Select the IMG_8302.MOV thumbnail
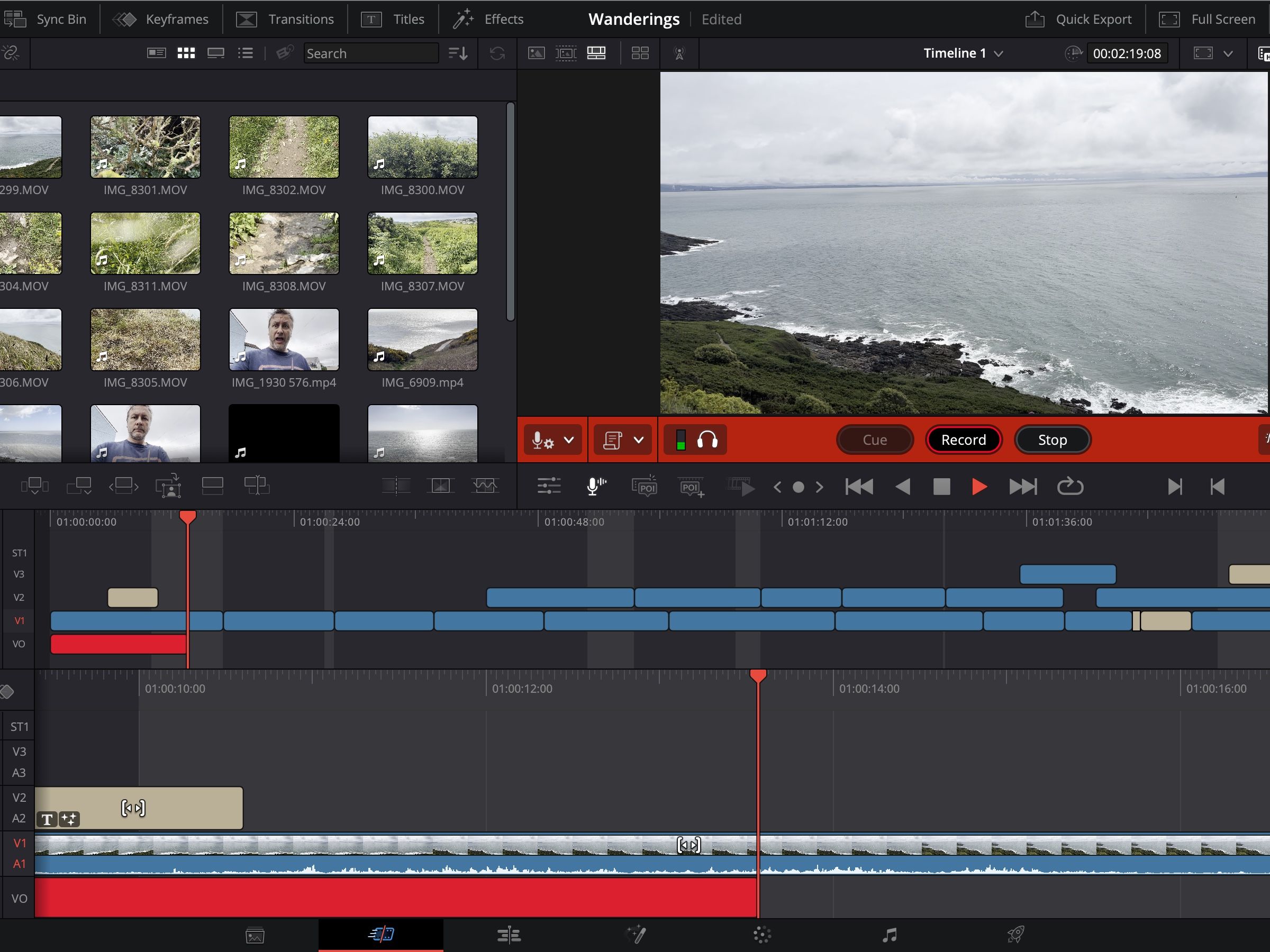This screenshot has width=1270, height=952. coord(284,147)
